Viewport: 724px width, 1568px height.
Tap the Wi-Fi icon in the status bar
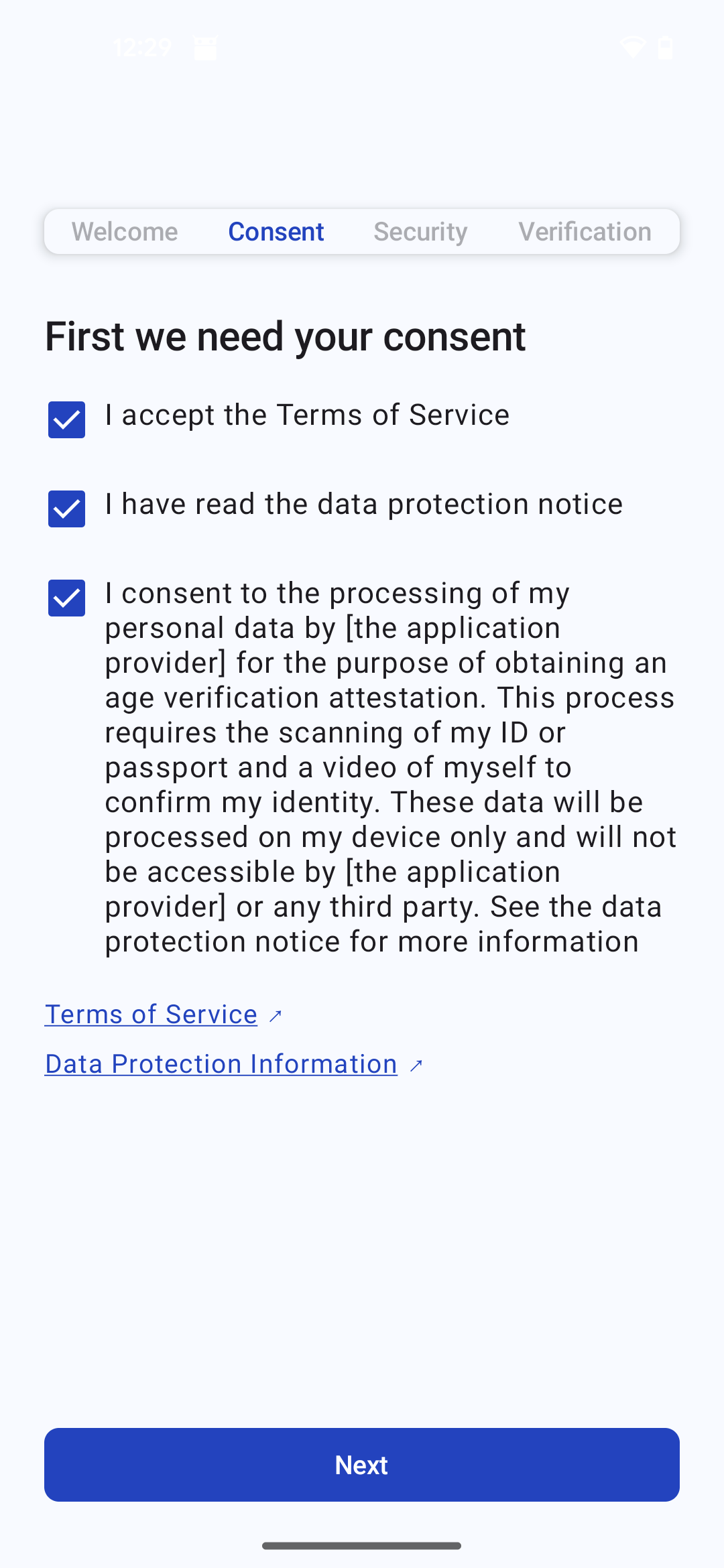point(631,48)
